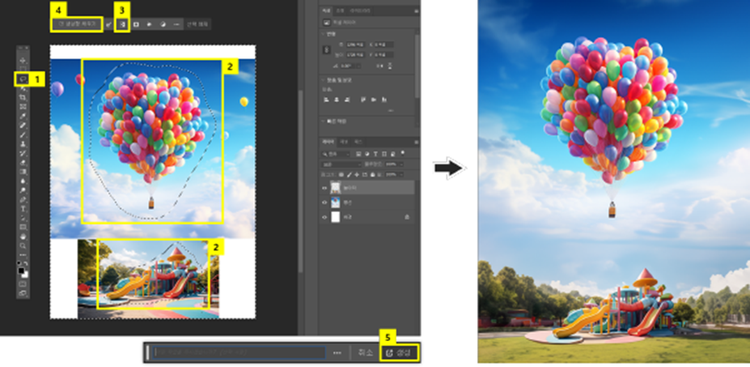
Task: Click the foreground color swatch
Action: point(21,270)
